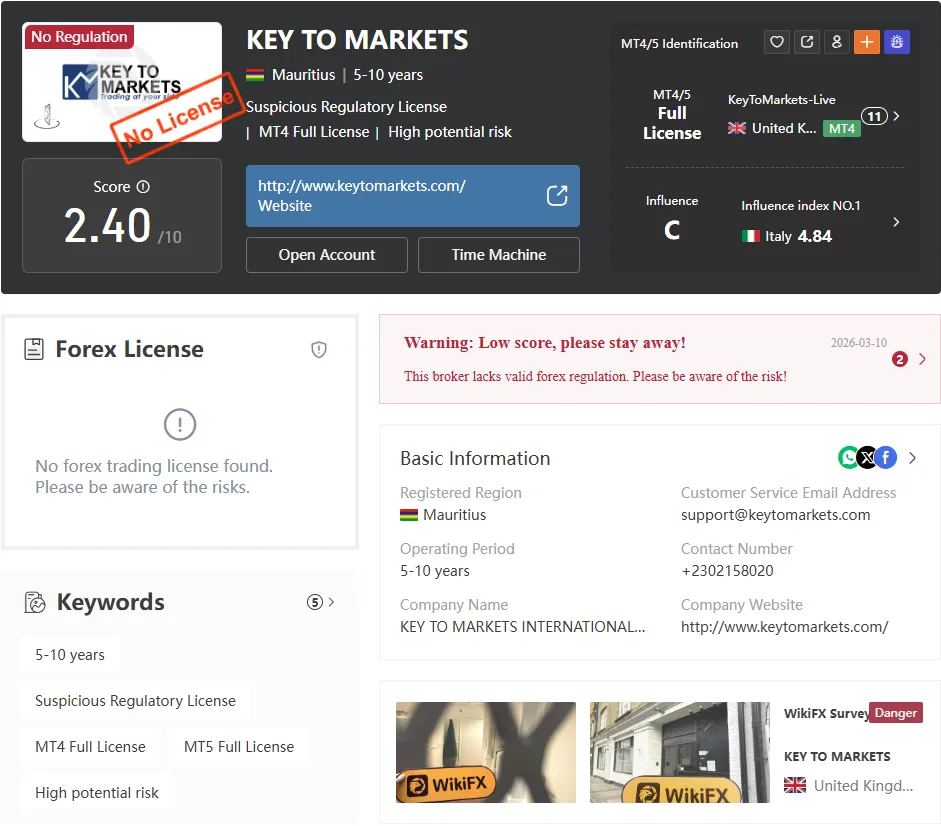Click 'United Kingd...' survey location text
This screenshot has height=826, width=941.
[x=863, y=785]
